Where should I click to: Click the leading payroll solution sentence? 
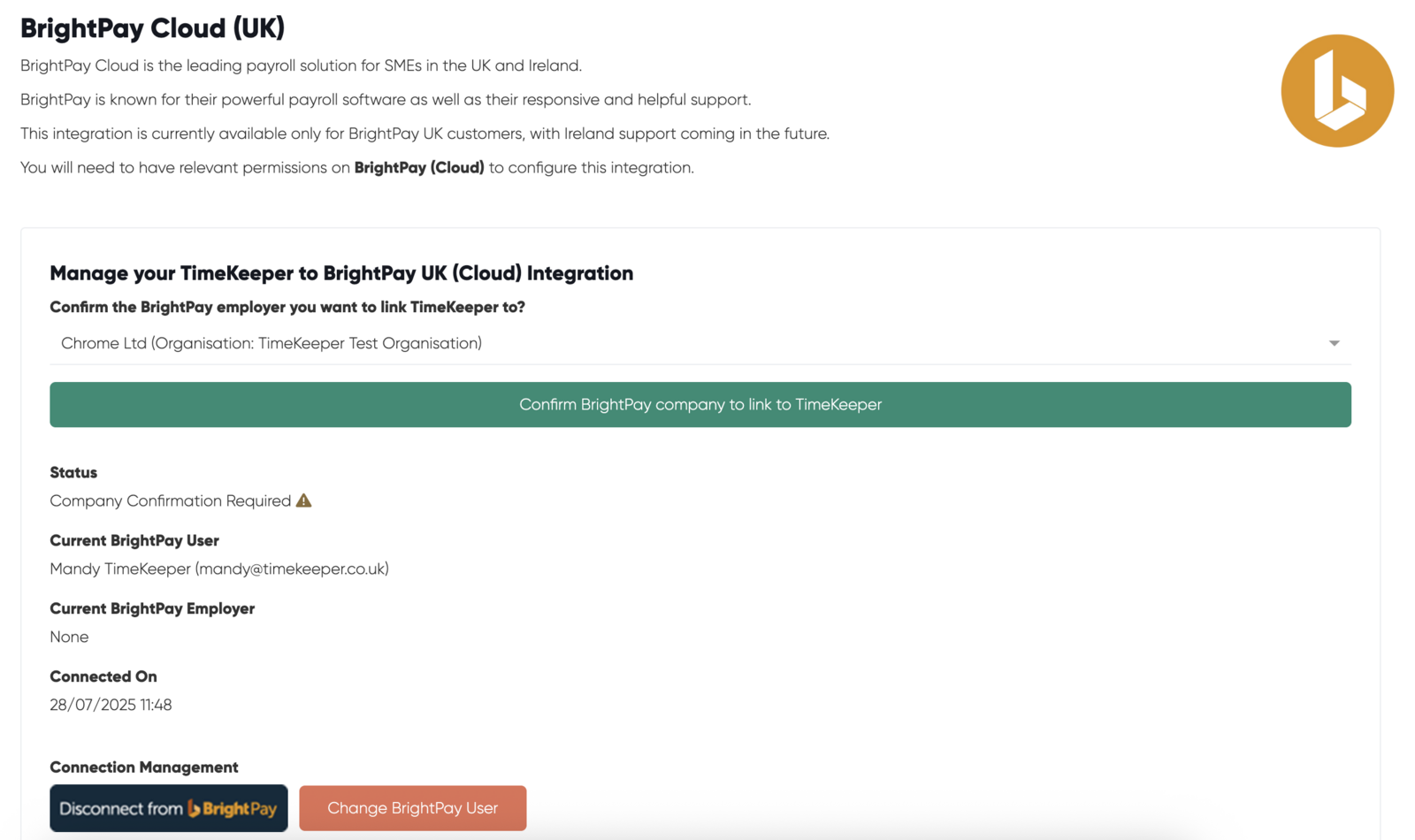coord(301,65)
